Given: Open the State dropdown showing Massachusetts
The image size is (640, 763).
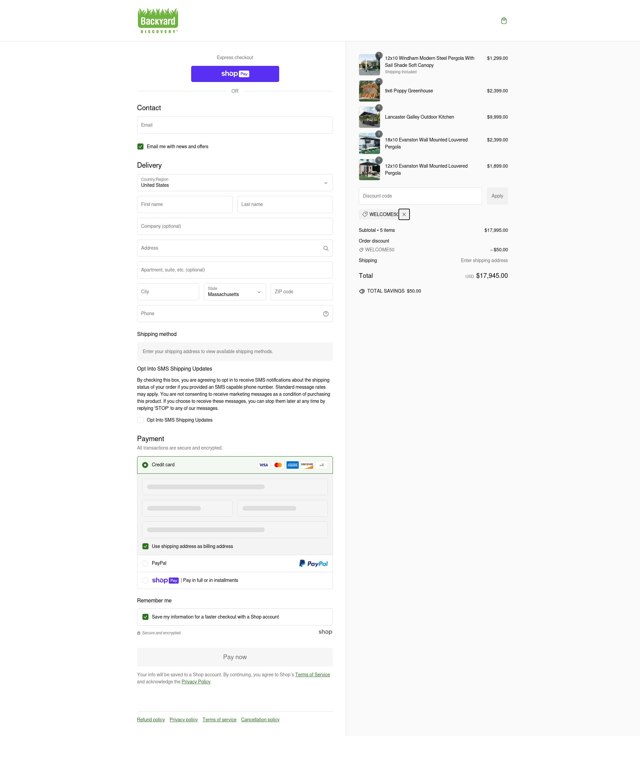Looking at the screenshot, I should (235, 291).
